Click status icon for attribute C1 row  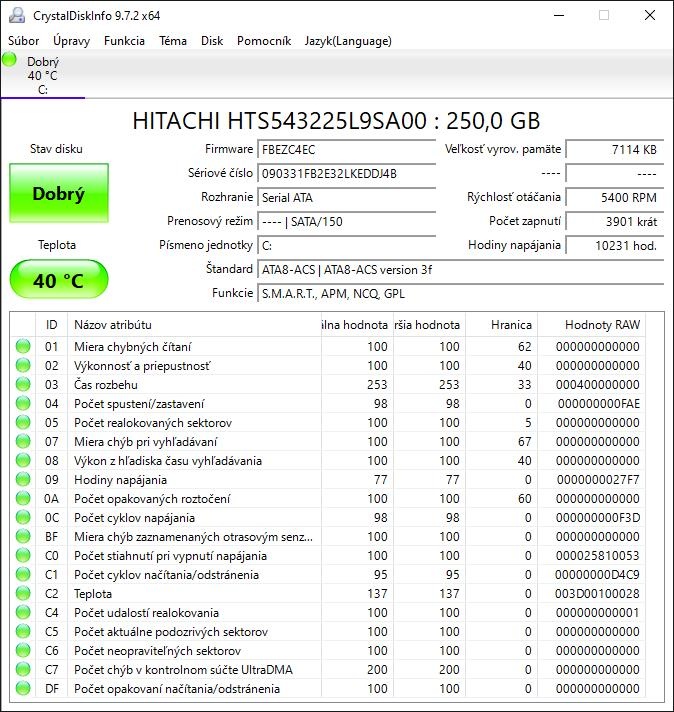click(x=23, y=574)
